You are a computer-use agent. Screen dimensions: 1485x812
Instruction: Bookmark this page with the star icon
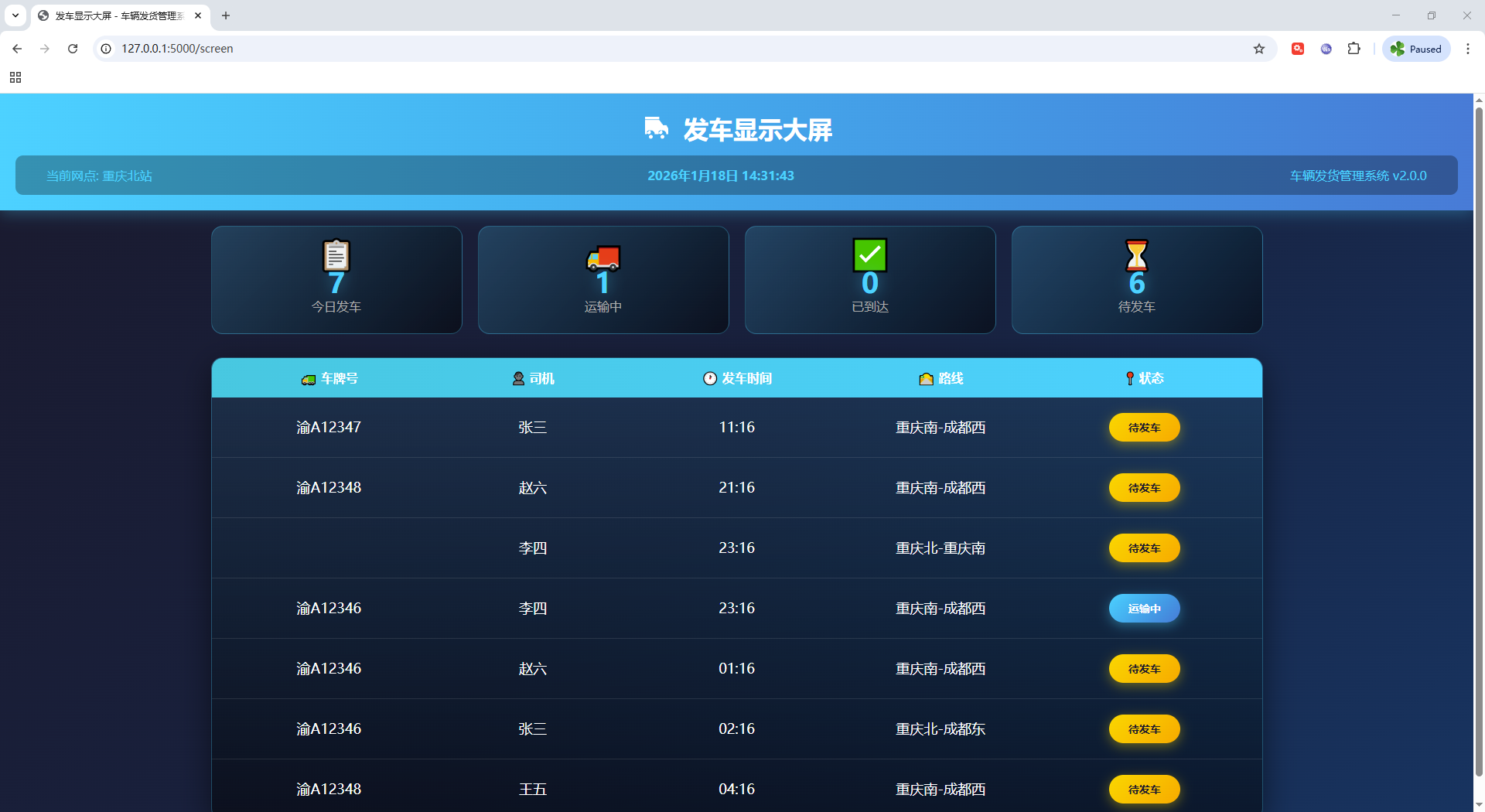click(x=1258, y=49)
